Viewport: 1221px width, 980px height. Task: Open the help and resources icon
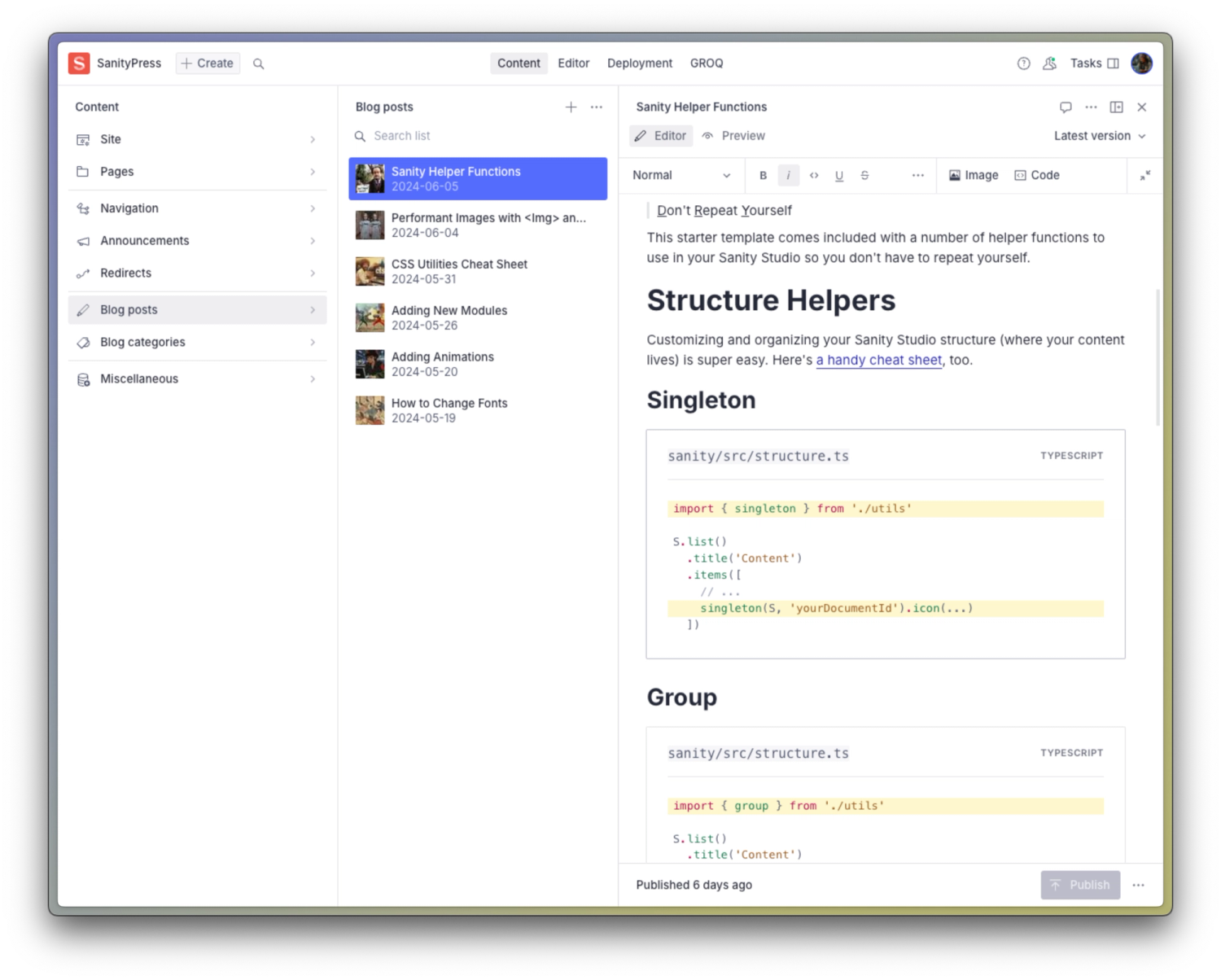point(1023,63)
